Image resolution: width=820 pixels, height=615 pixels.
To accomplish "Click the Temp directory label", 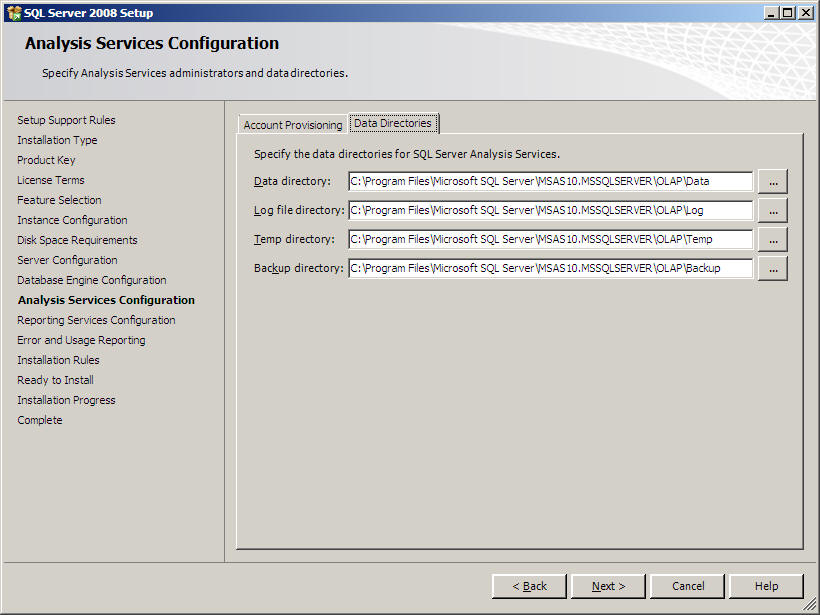I will tap(294, 239).
